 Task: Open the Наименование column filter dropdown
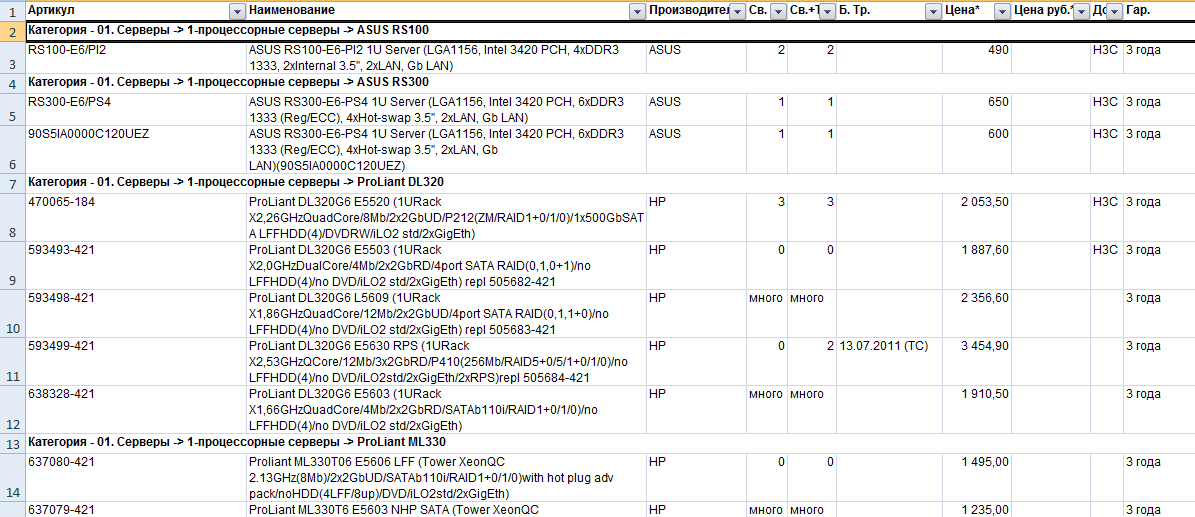point(636,11)
